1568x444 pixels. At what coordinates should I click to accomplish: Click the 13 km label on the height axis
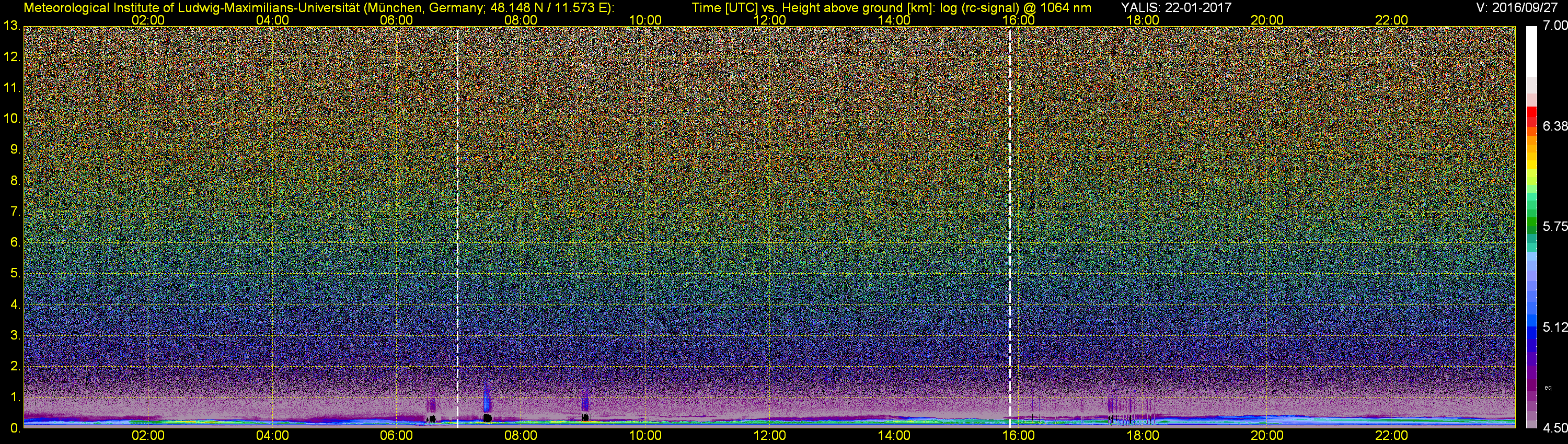tap(11, 26)
